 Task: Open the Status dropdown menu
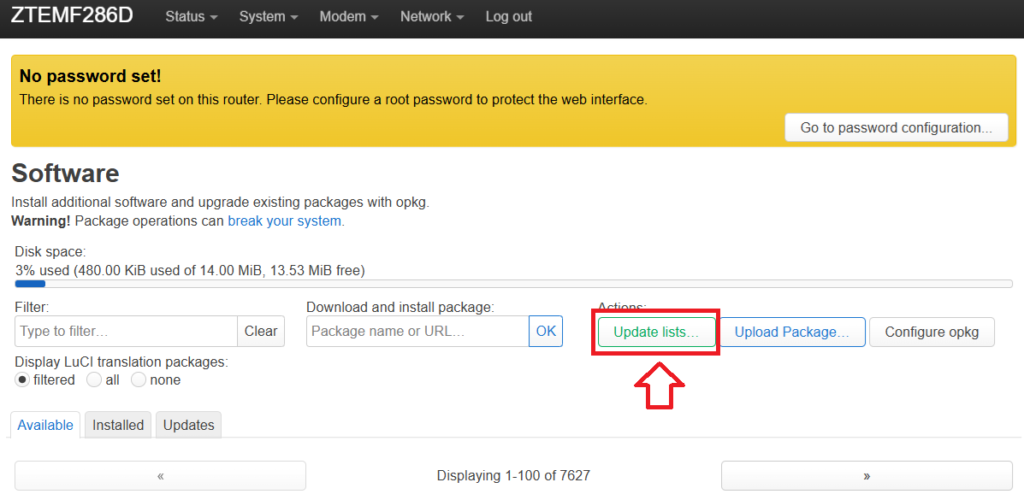tap(191, 17)
